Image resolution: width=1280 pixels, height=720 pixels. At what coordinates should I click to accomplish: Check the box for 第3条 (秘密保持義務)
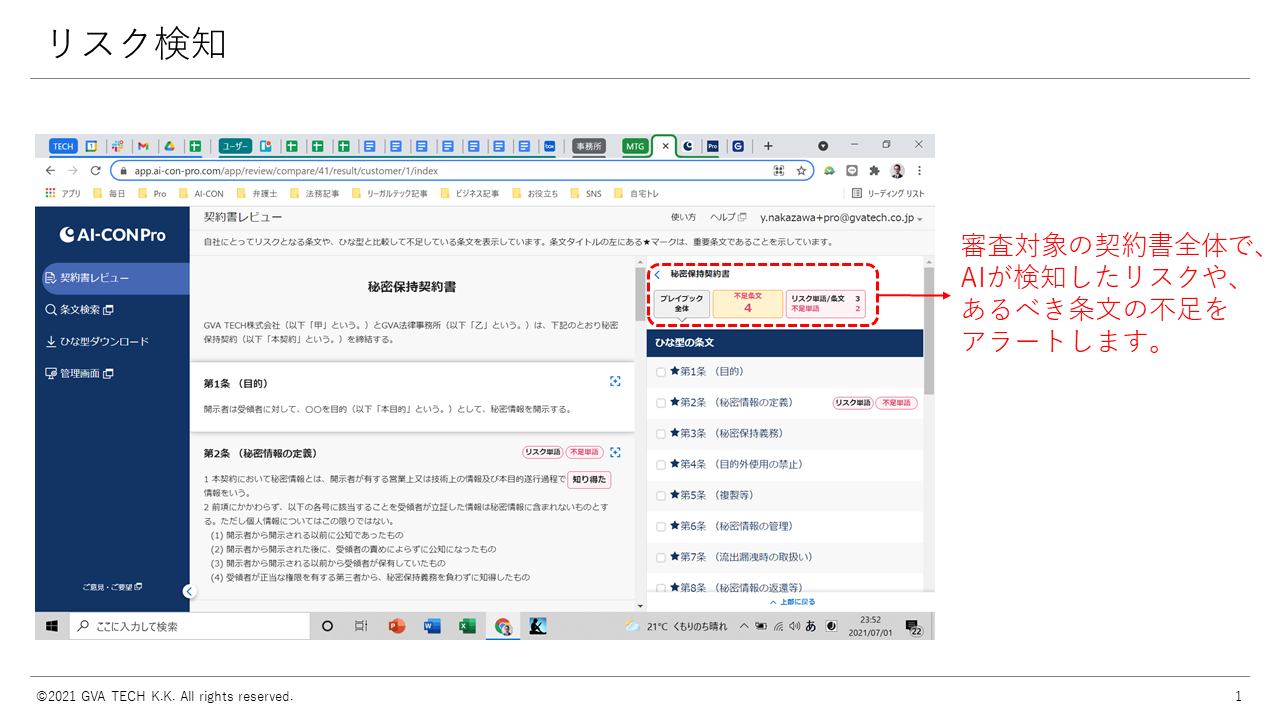(661, 434)
